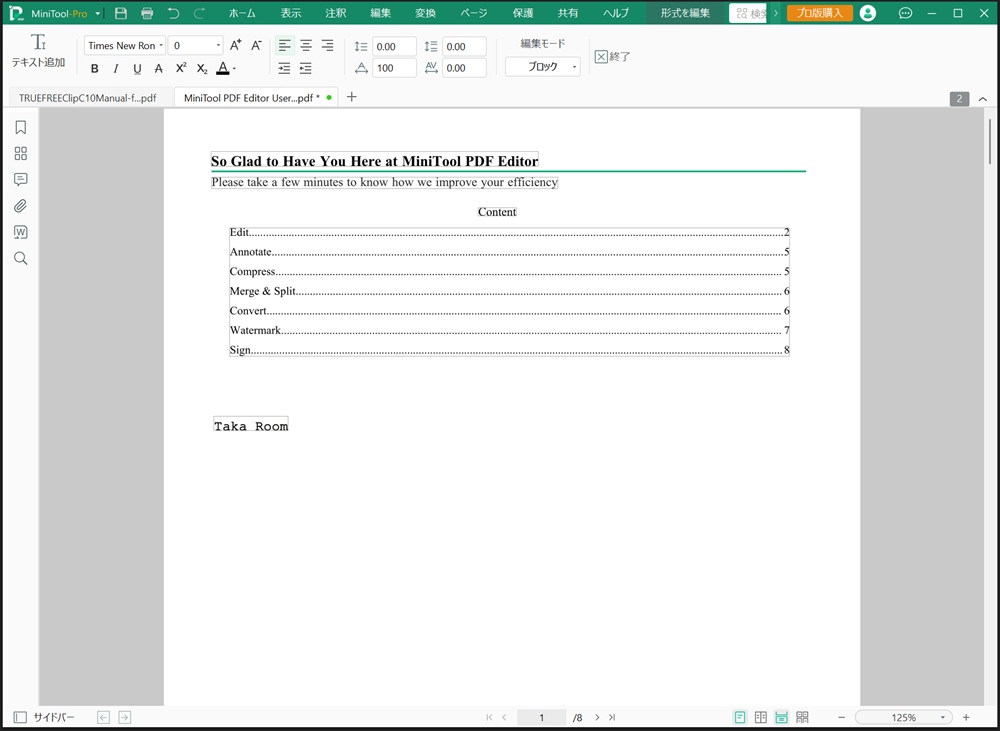The width and height of the screenshot is (1000, 731).
Task: Increase font size with A+ icon
Action: pyautogui.click(x=235, y=45)
